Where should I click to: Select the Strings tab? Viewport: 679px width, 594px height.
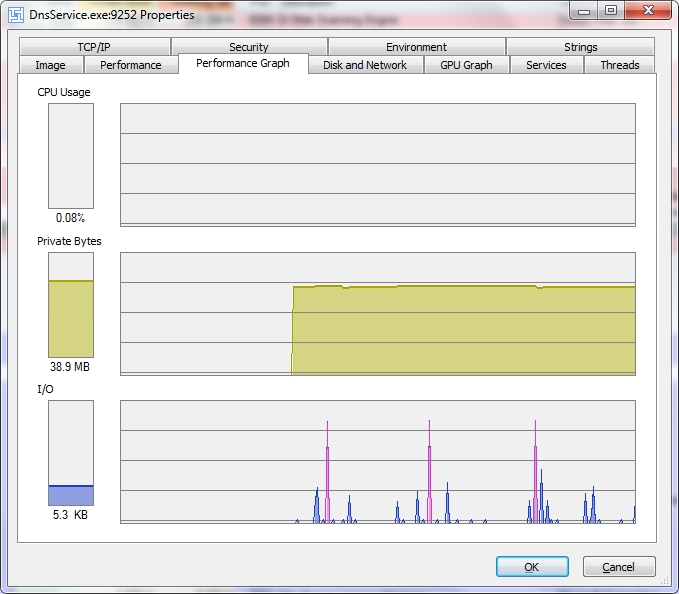(580, 47)
